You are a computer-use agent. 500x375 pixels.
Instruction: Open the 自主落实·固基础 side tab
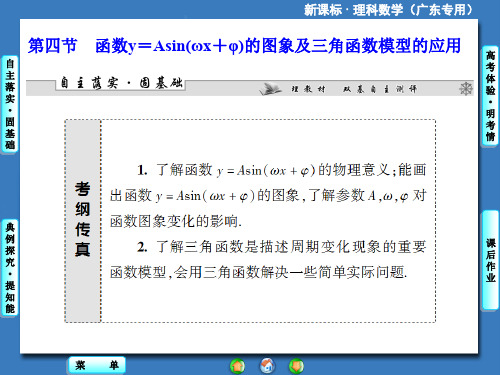pos(10,104)
